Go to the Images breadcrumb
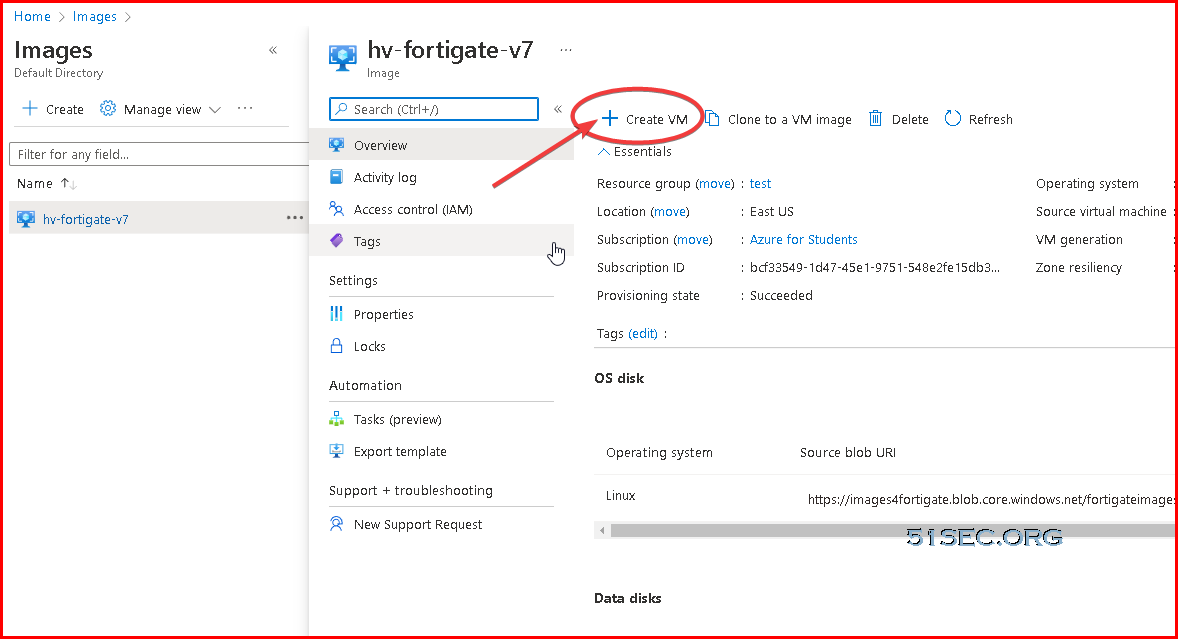 coord(95,17)
